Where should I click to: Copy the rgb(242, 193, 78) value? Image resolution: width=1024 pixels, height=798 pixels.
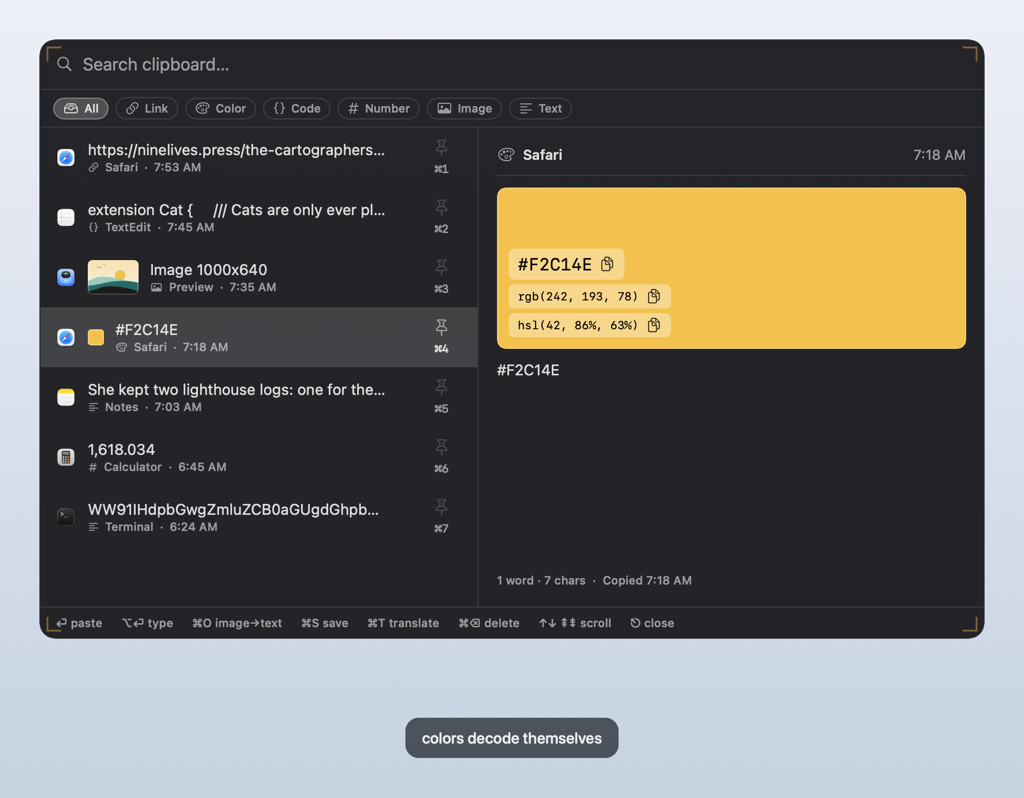click(x=654, y=296)
